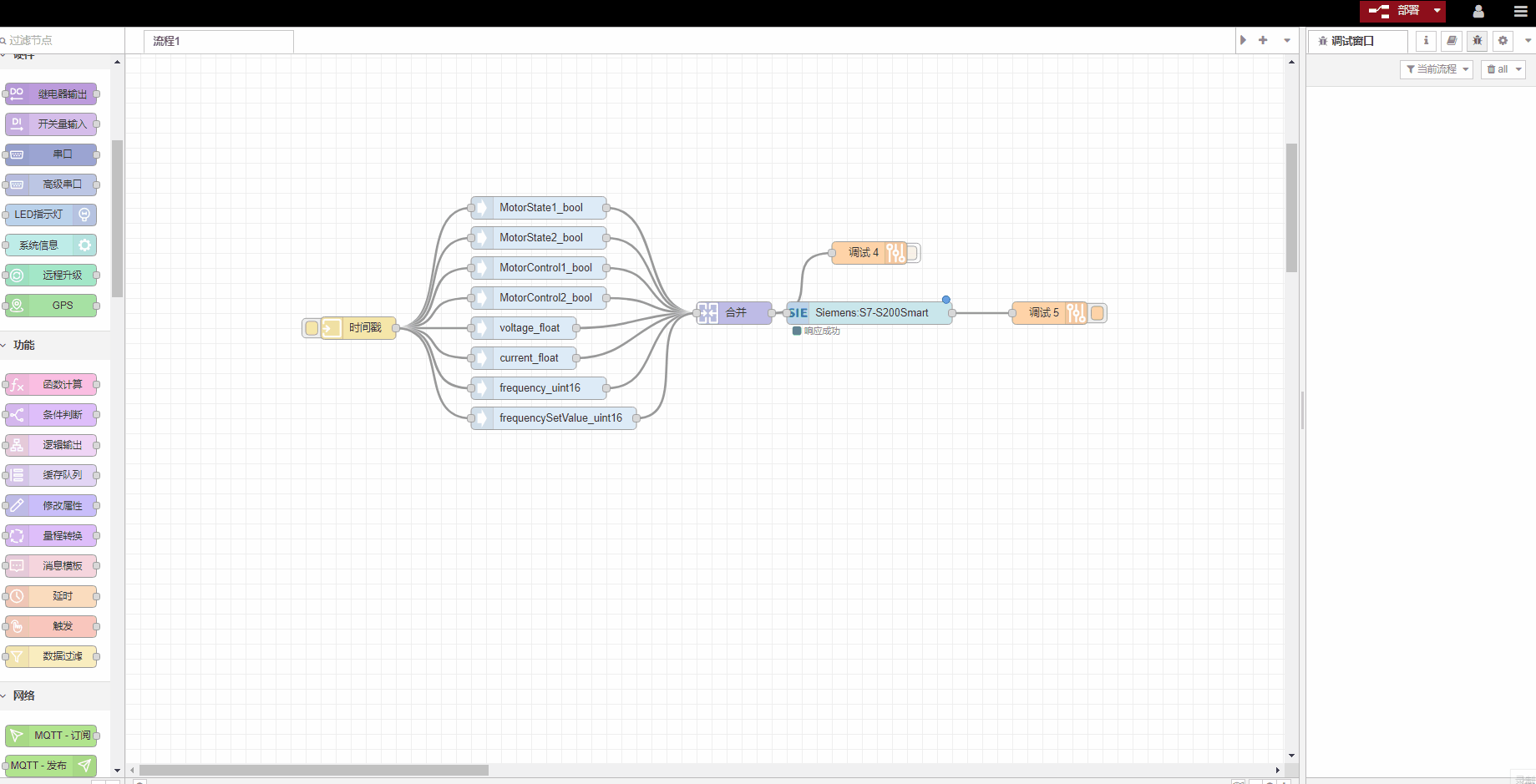The image size is (1536, 784).
Task: Select the 修改属性 palette node
Action: coord(51,505)
